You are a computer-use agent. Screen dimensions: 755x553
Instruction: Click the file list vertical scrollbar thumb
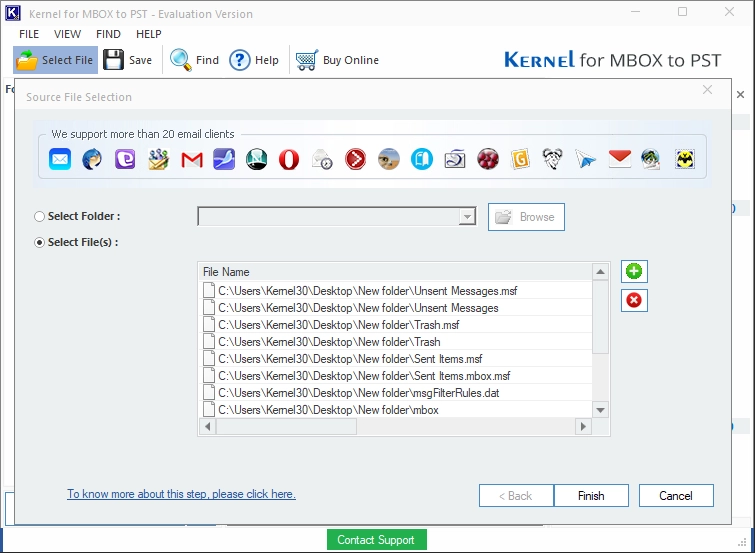click(600, 316)
